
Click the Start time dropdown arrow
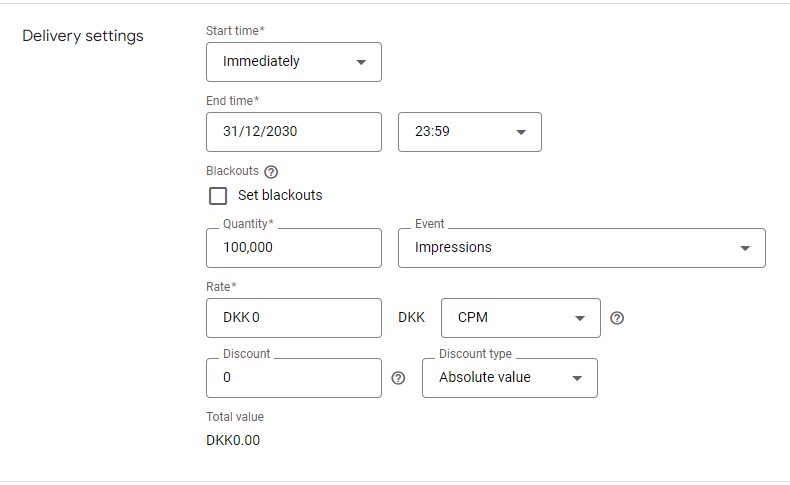pyautogui.click(x=361, y=62)
